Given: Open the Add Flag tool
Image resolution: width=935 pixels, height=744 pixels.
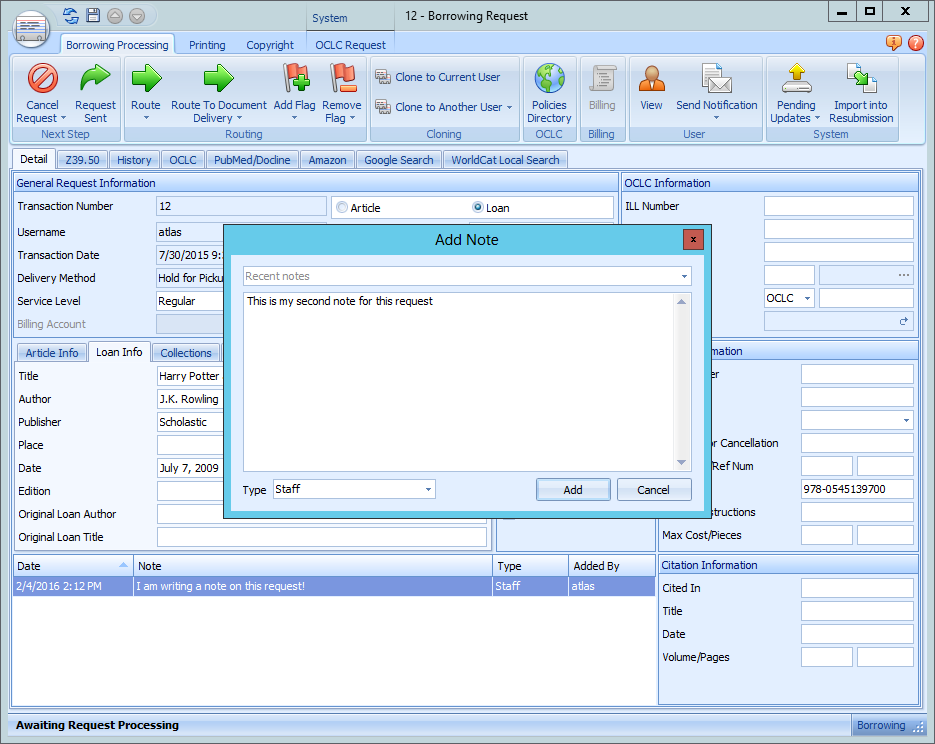Looking at the screenshot, I should [x=295, y=79].
